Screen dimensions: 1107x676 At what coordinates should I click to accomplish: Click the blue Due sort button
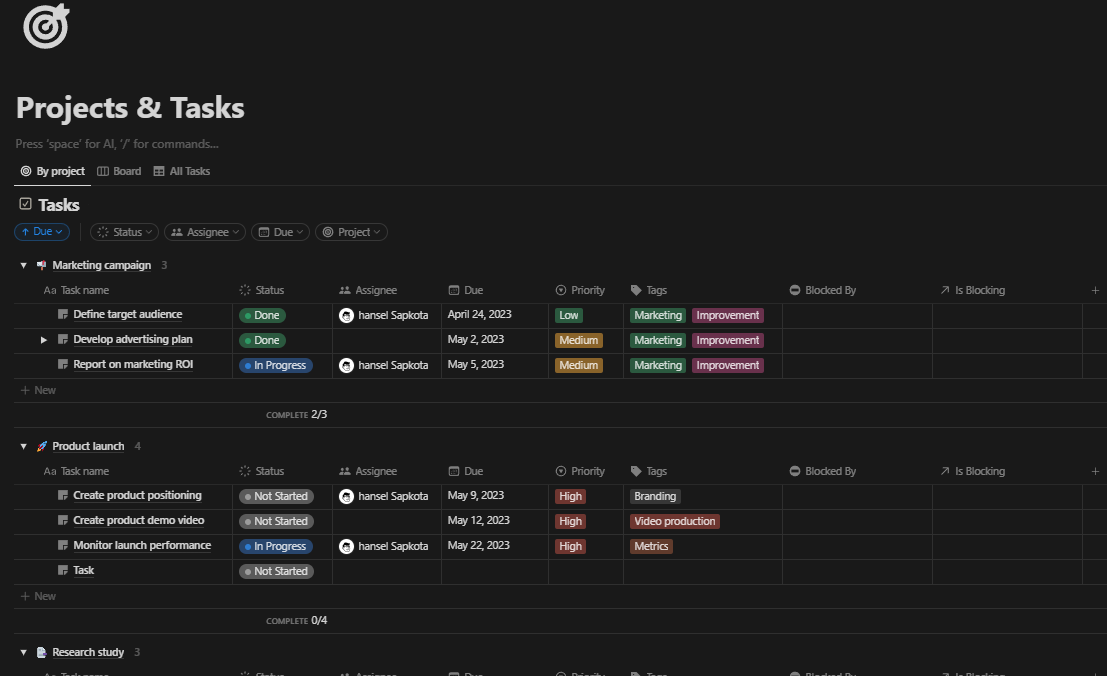(41, 231)
